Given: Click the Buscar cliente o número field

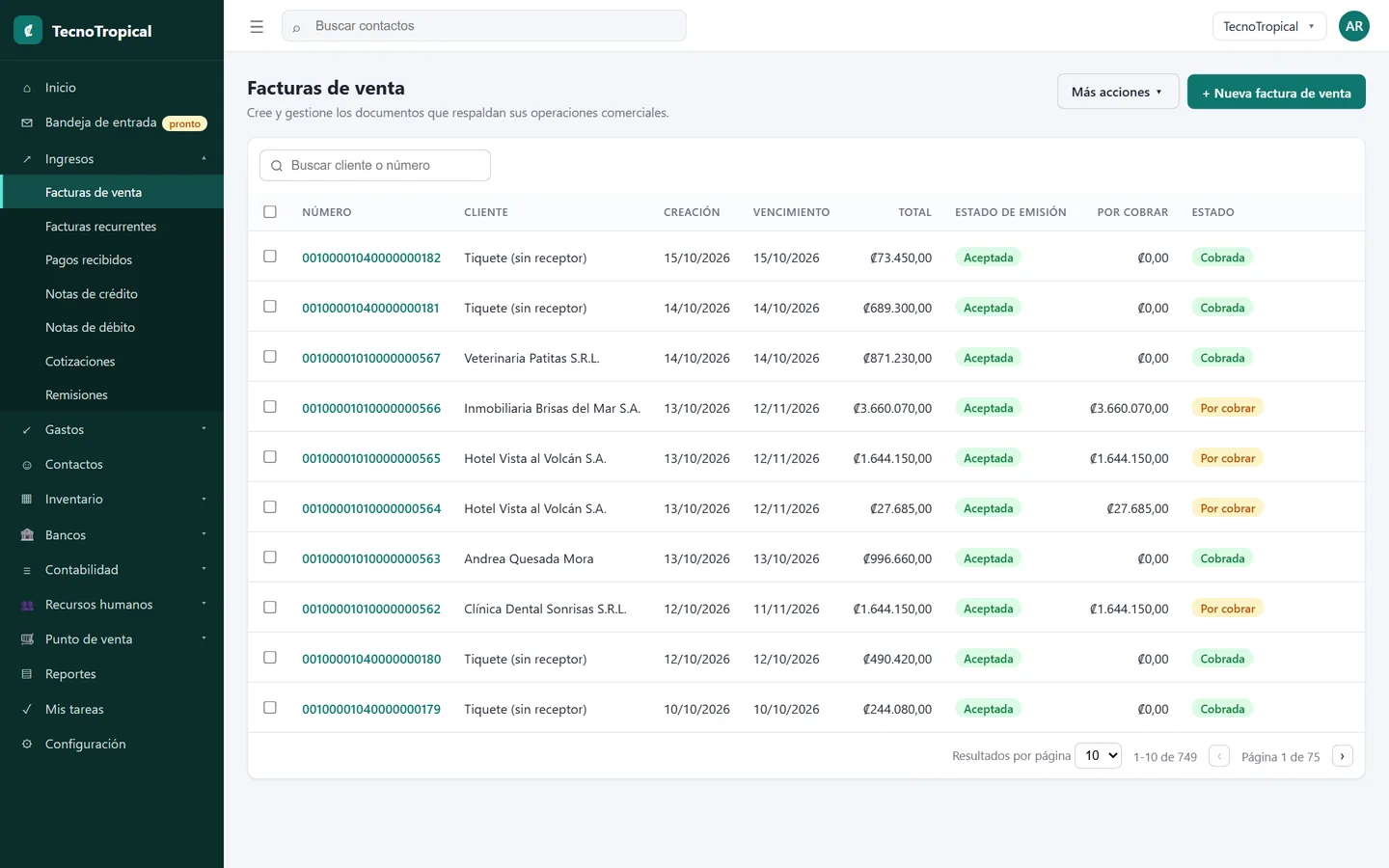Looking at the screenshot, I should [375, 165].
